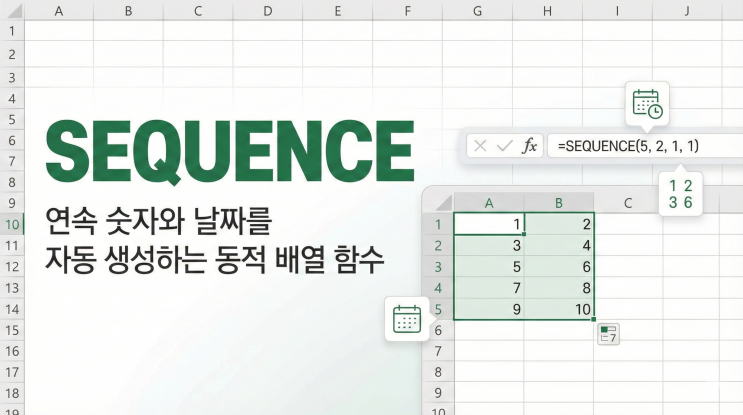Select column J header in background sheet
Screen dimensions: 743x415
pos(687,10)
